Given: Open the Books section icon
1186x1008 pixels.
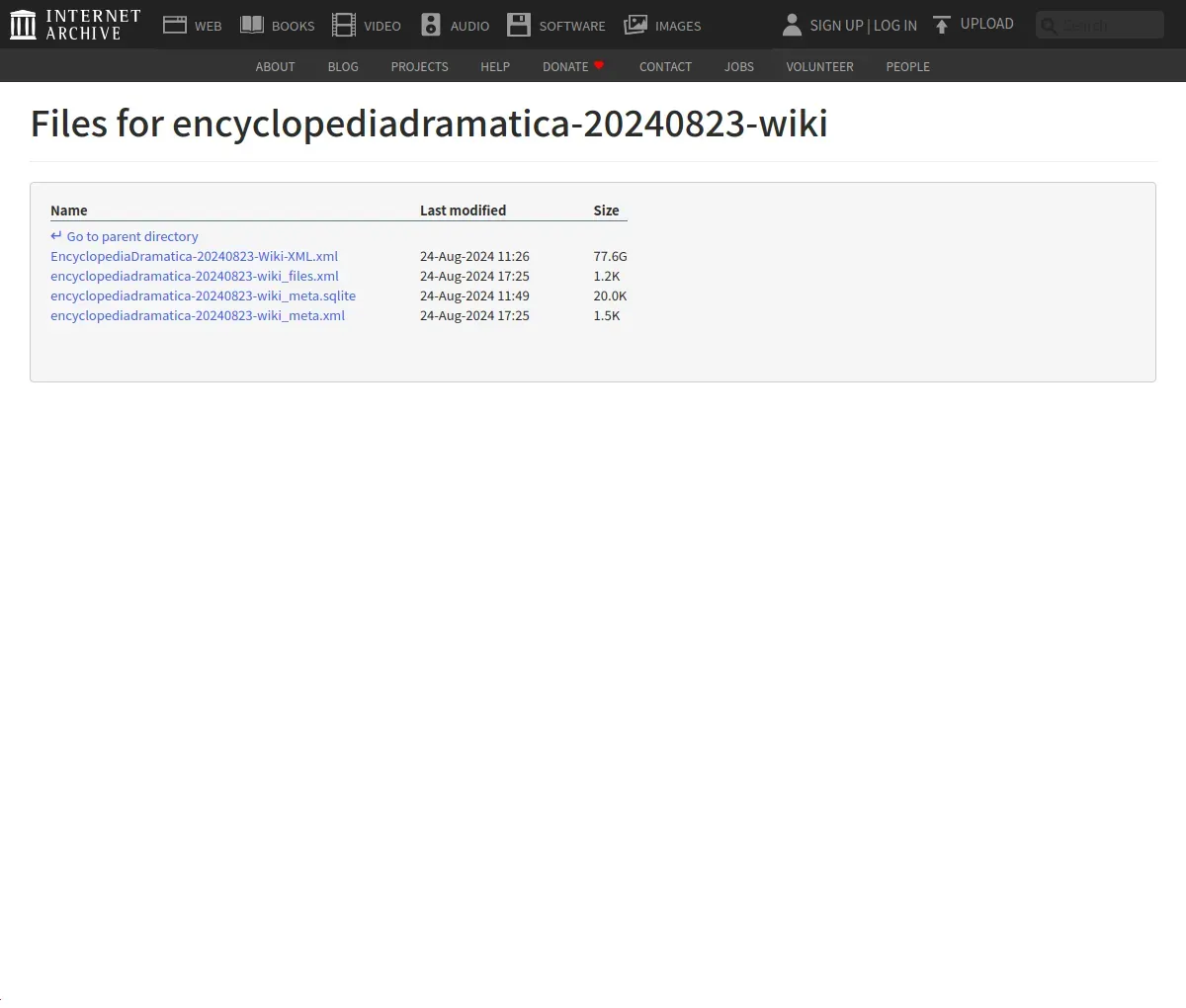Looking at the screenshot, I should [252, 25].
